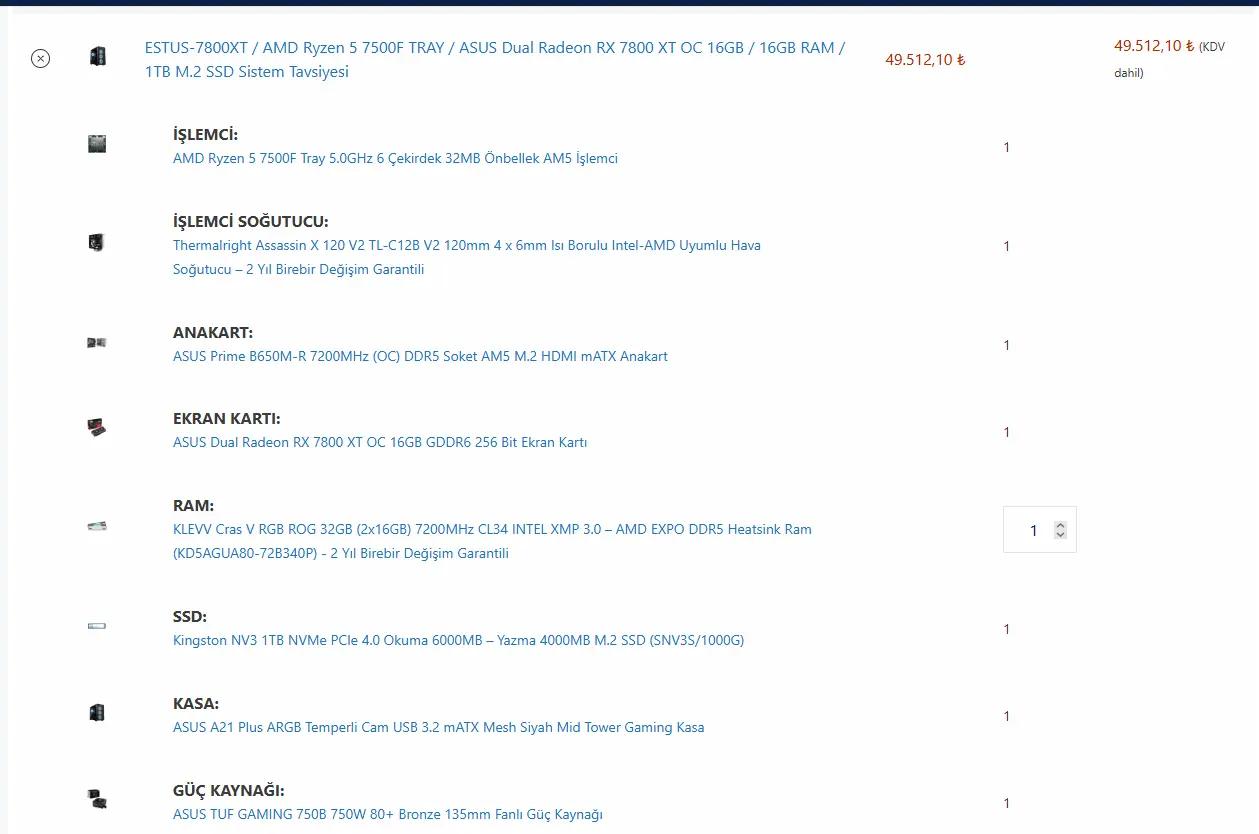This screenshot has height=834, width=1259.
Task: Click the Radeon RX 7800 XT graphics card thumbnail
Action: [x=97, y=428]
